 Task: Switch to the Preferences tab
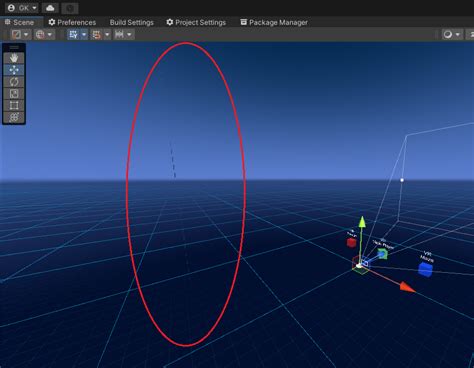pos(72,22)
